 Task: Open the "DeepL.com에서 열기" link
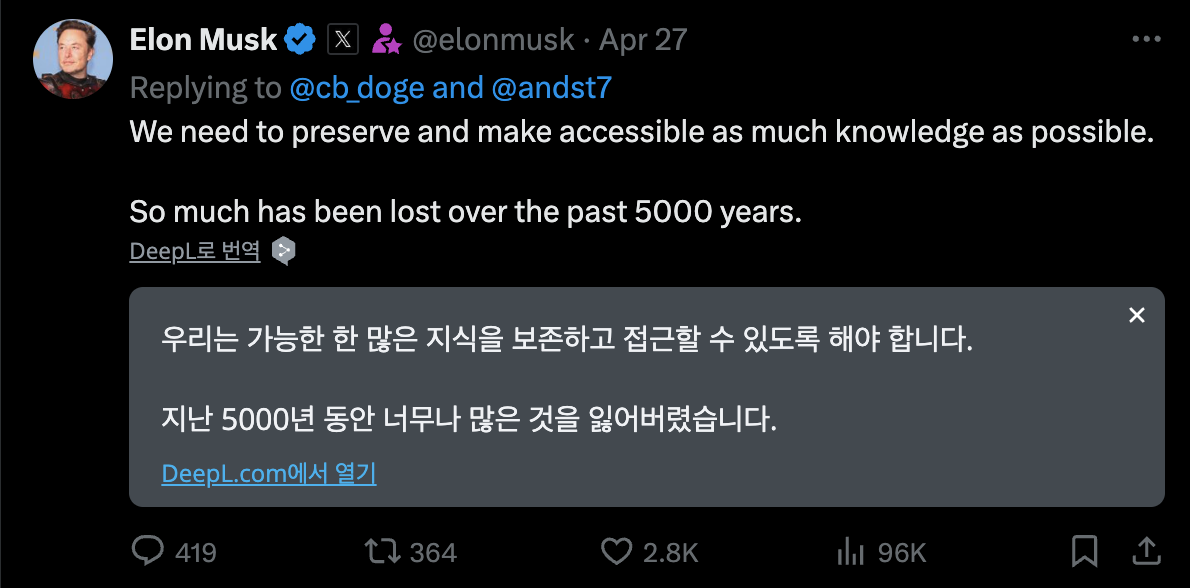[269, 473]
